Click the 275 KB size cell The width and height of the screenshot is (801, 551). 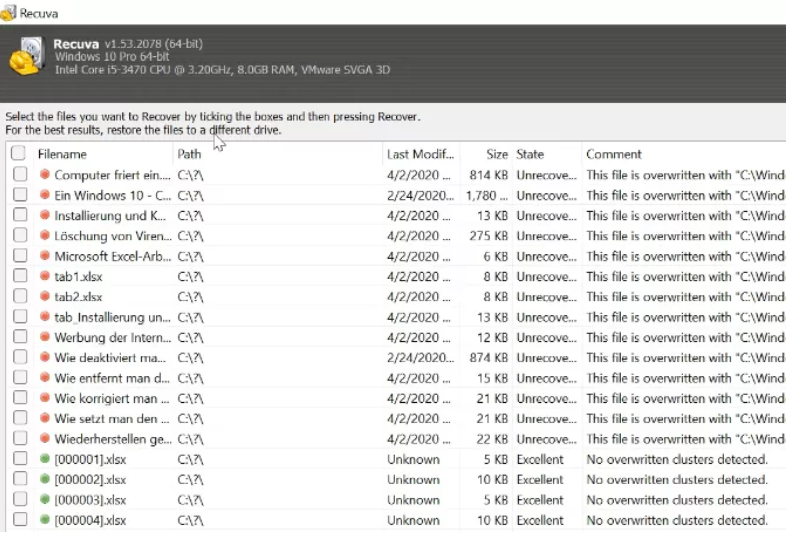tap(488, 236)
